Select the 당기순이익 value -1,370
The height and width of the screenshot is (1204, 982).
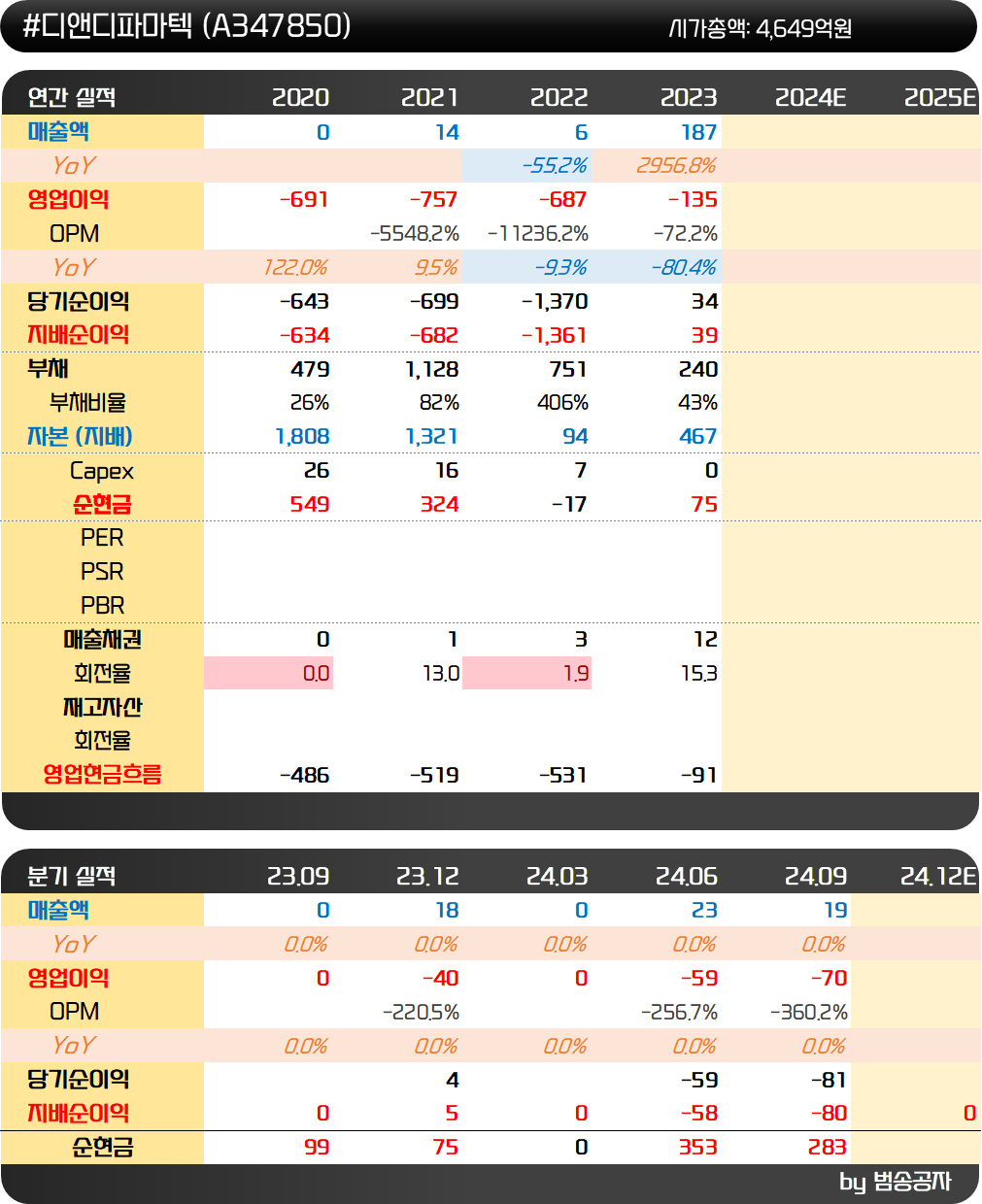(x=555, y=302)
